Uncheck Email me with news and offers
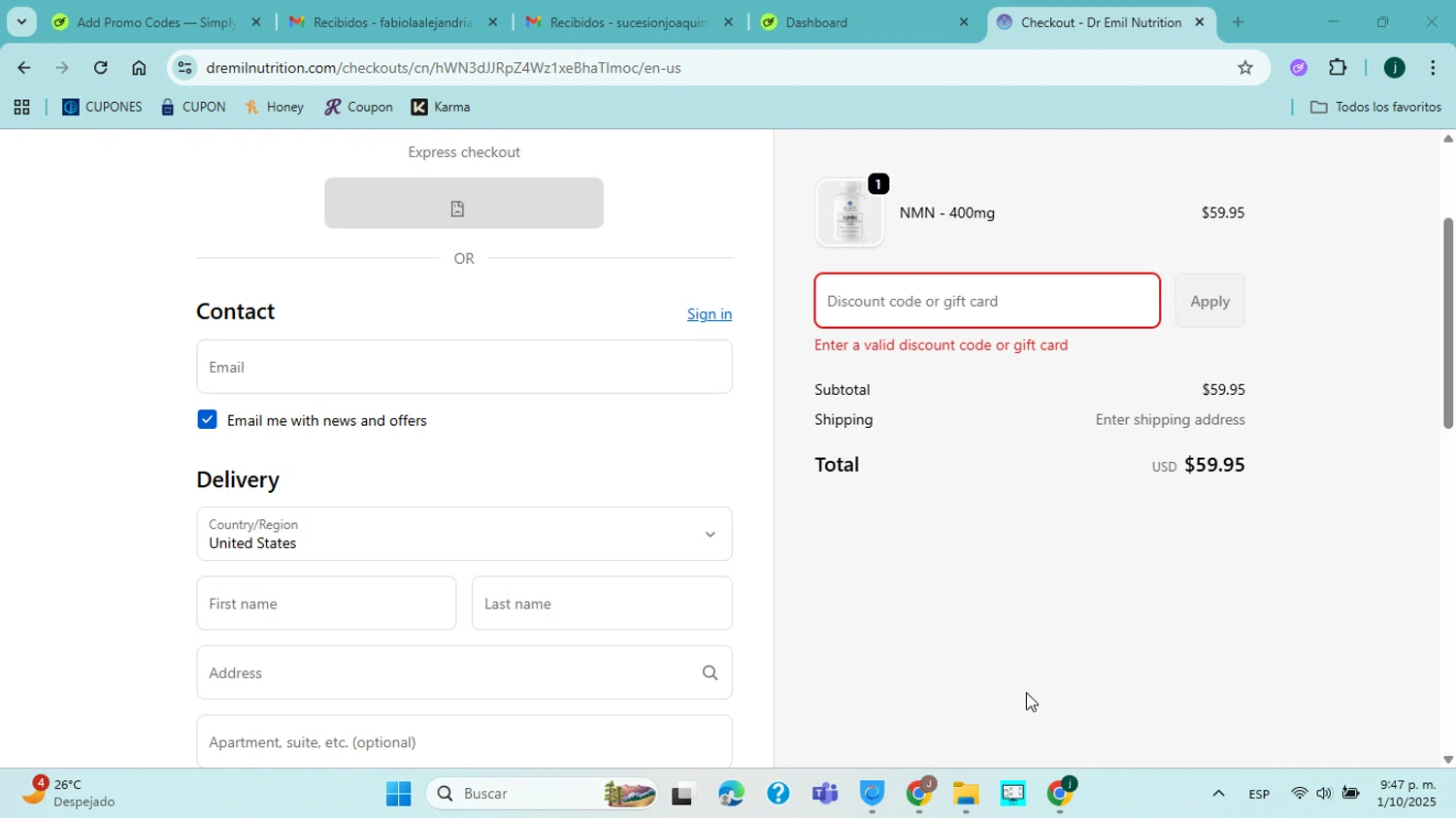Image resolution: width=1456 pixels, height=818 pixels. (x=207, y=419)
